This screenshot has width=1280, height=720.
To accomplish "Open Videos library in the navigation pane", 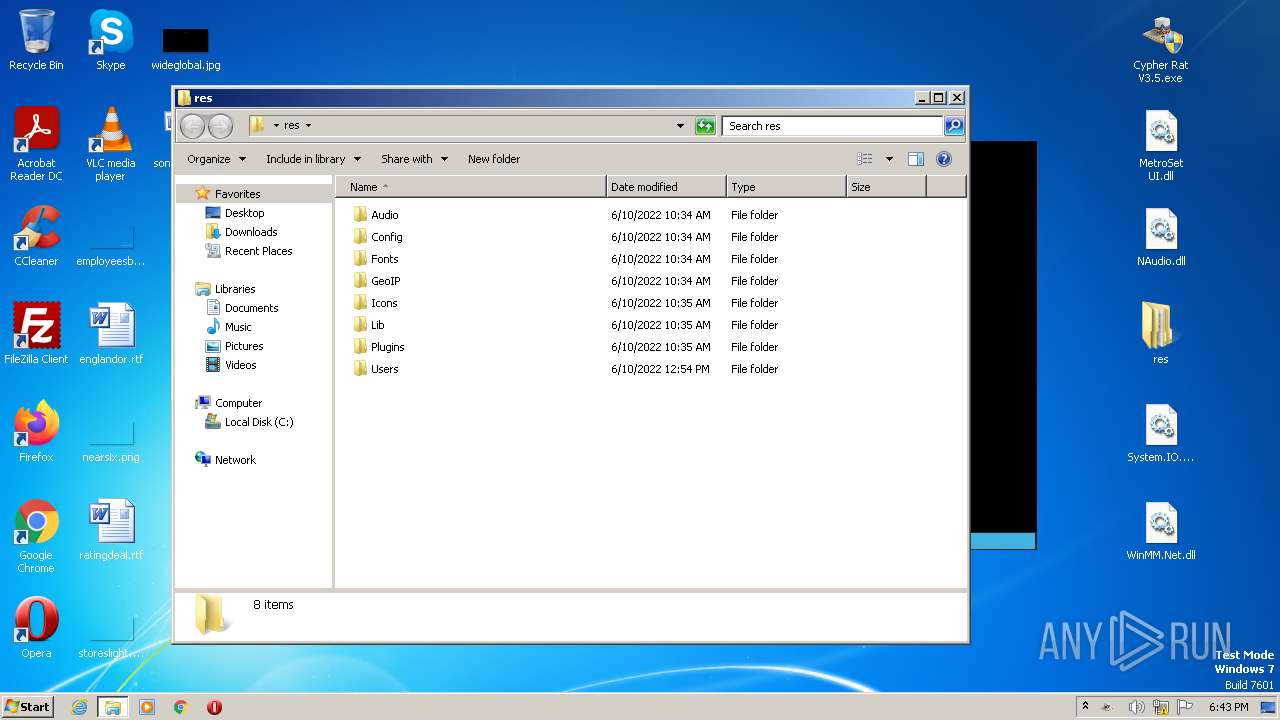I will [240, 365].
